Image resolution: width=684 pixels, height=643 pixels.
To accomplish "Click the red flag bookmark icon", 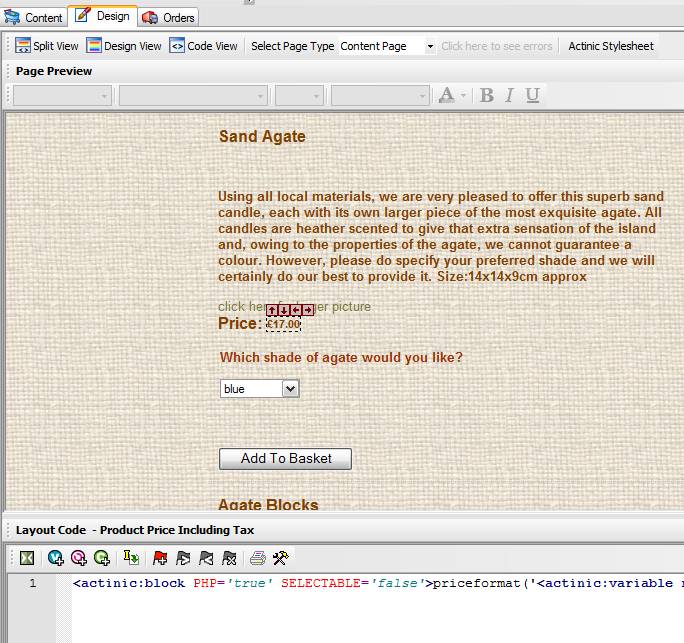I will [160, 558].
